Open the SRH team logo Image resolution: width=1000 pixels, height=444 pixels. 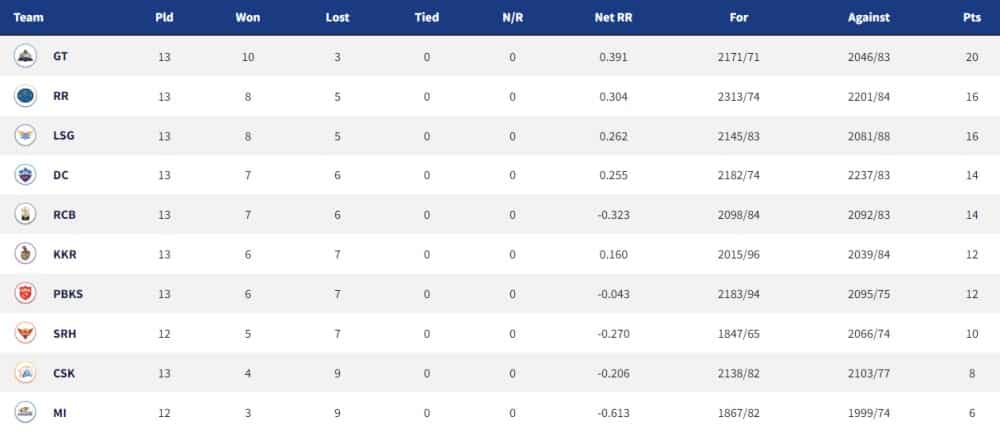(x=26, y=333)
